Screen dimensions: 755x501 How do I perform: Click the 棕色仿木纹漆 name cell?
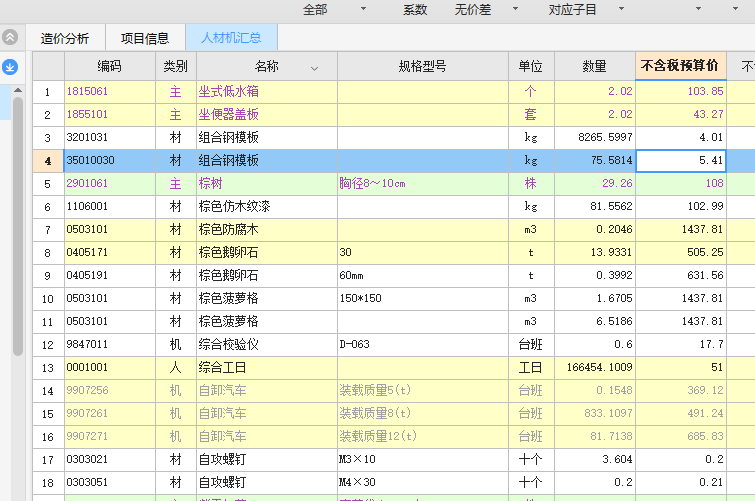pyautogui.click(x=267, y=207)
